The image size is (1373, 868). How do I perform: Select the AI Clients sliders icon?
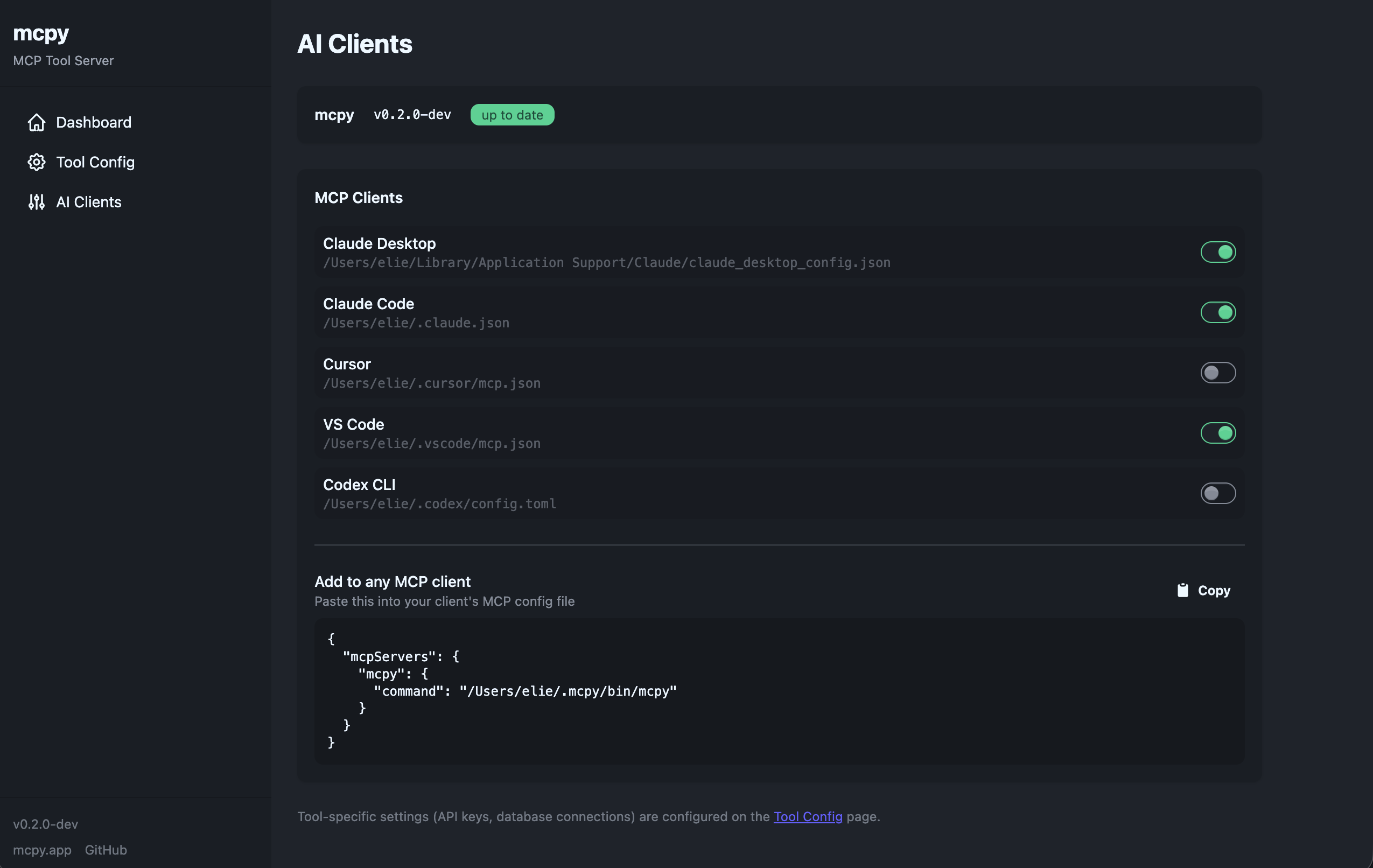36,202
